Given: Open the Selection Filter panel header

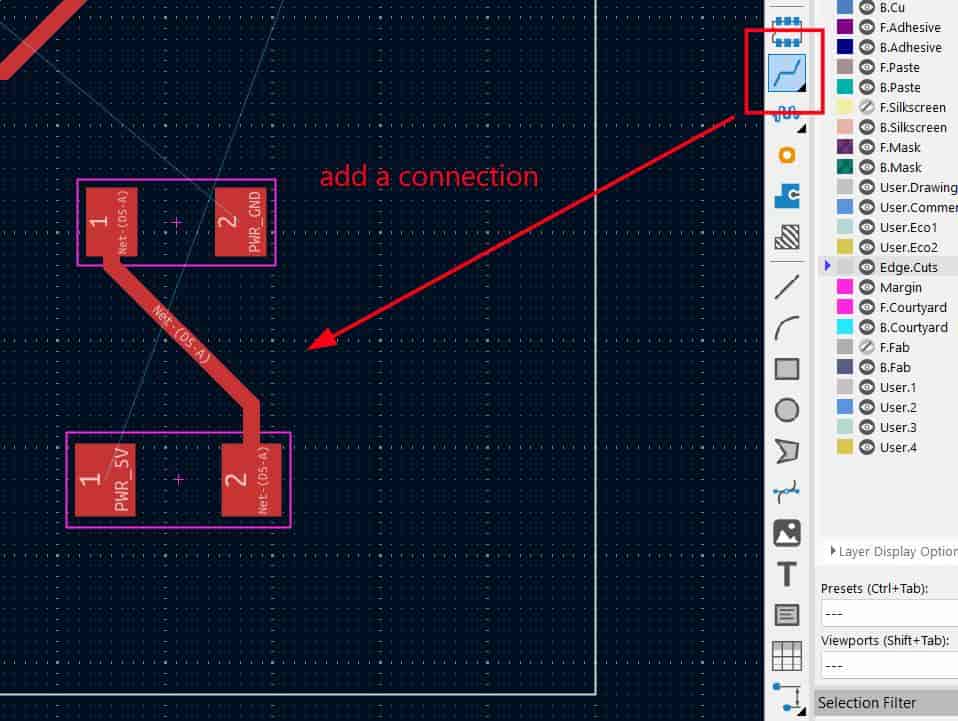Looking at the screenshot, I should [887, 703].
